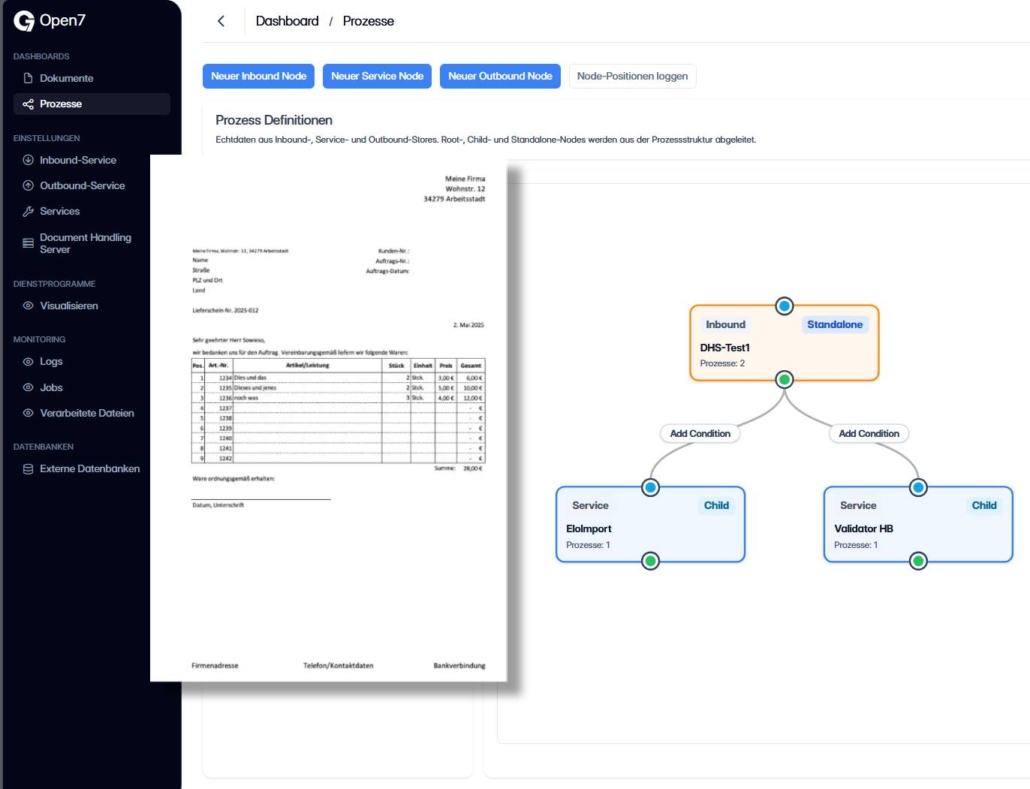The height and width of the screenshot is (789, 1030).
Task: Click the Outbound-Service arrow icon
Action: point(28,186)
